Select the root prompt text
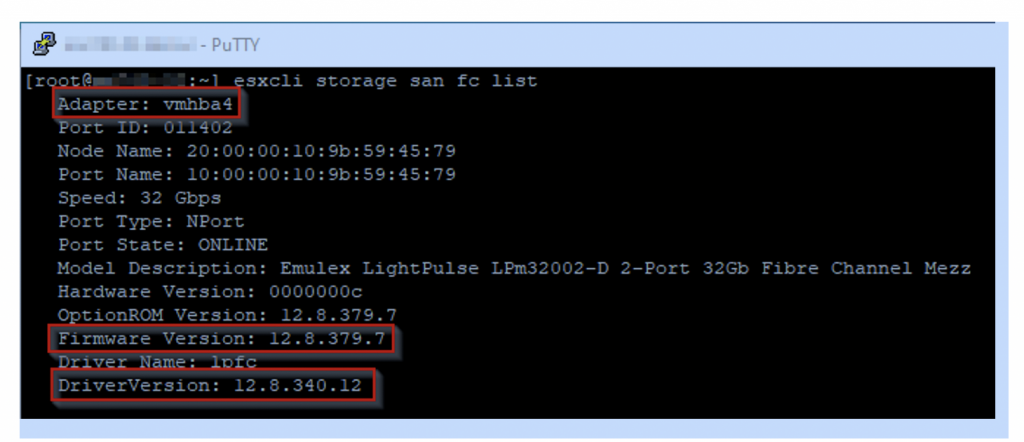The width and height of the screenshot is (1024, 442). pos(123,81)
